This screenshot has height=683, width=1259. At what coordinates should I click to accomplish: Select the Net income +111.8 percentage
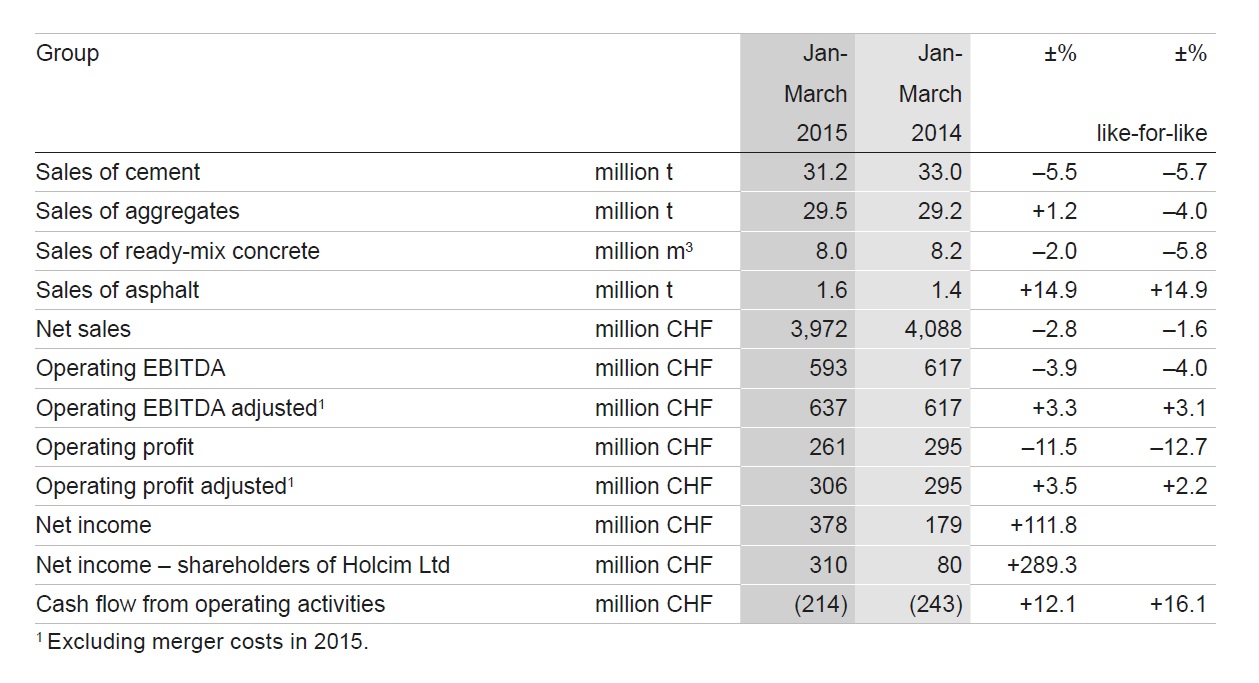1042,525
